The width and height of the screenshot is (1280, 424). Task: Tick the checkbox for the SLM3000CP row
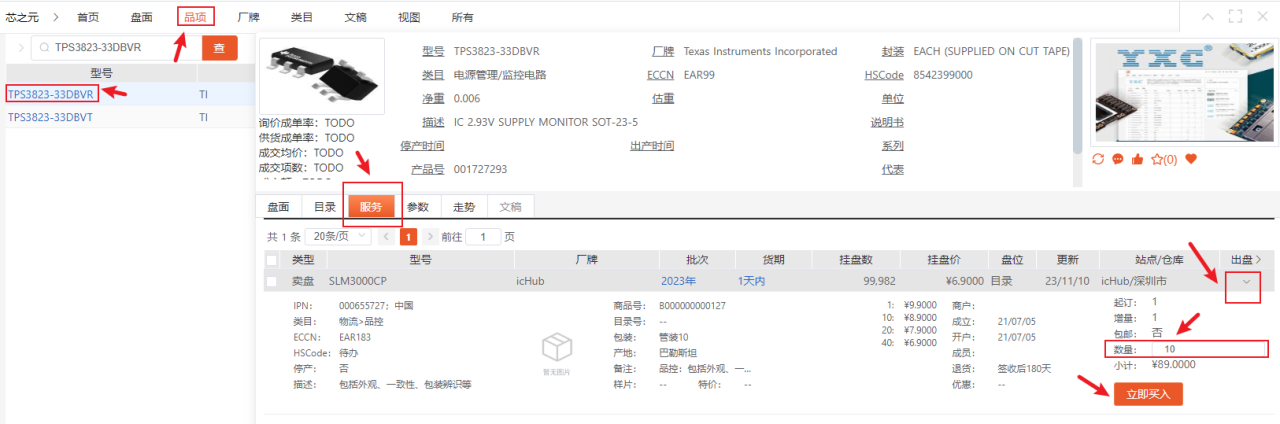tap(272, 281)
